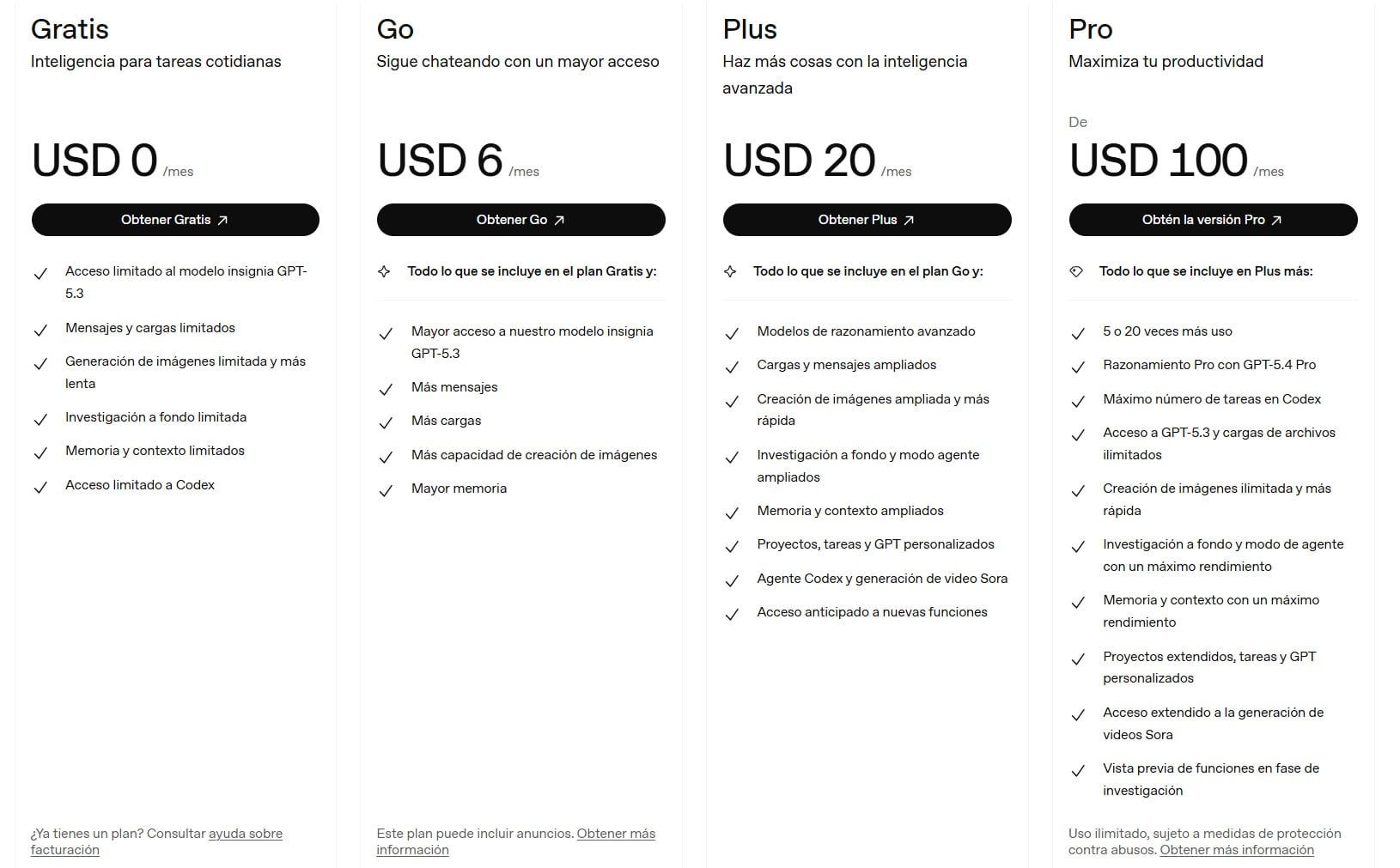Image resolution: width=1400 pixels, height=868 pixels.
Task: Click the tag icon in the Pro column
Action: pos(1077,271)
